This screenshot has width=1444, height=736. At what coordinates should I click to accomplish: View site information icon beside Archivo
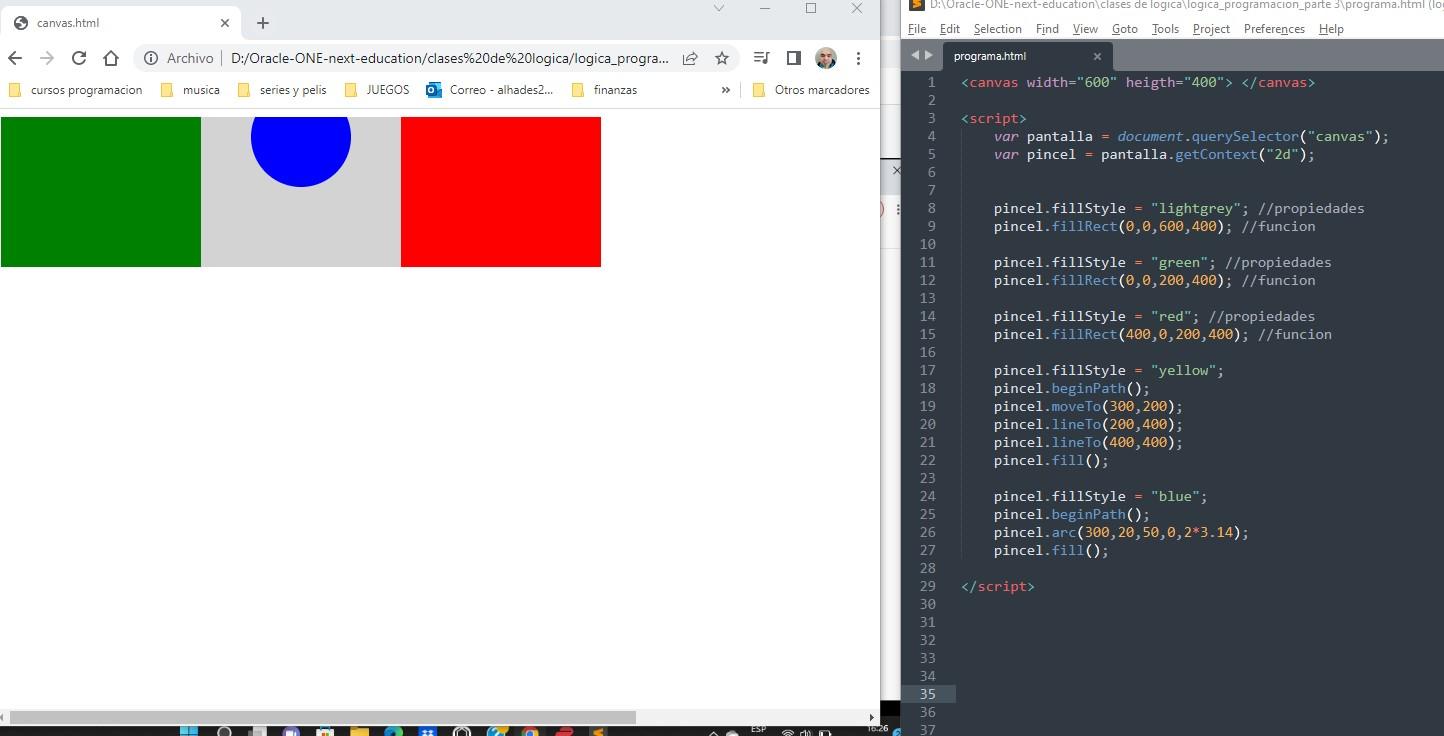pos(151,58)
